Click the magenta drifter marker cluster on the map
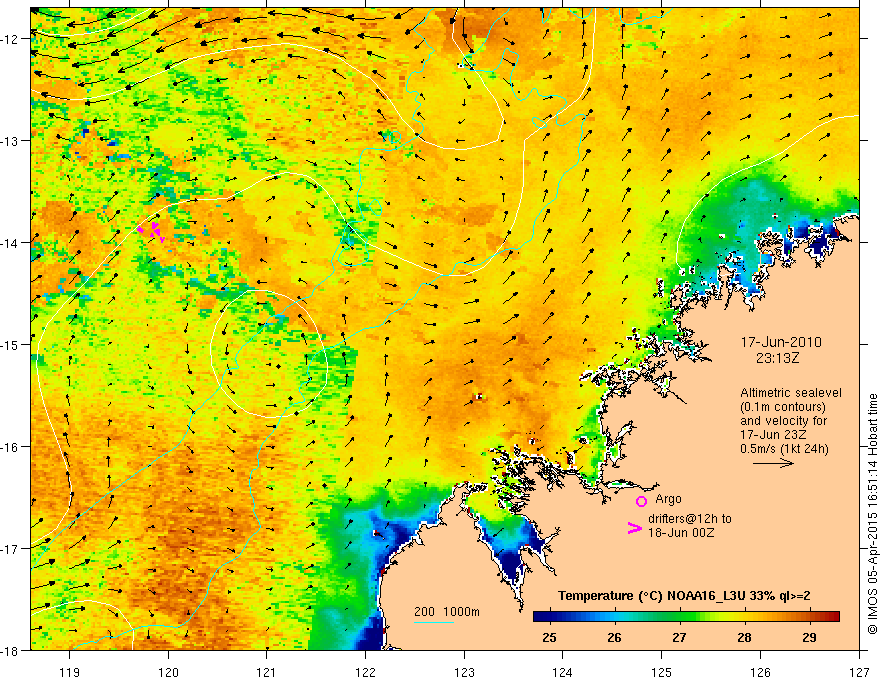Image resolution: width=880 pixels, height=680 pixels. [152, 231]
